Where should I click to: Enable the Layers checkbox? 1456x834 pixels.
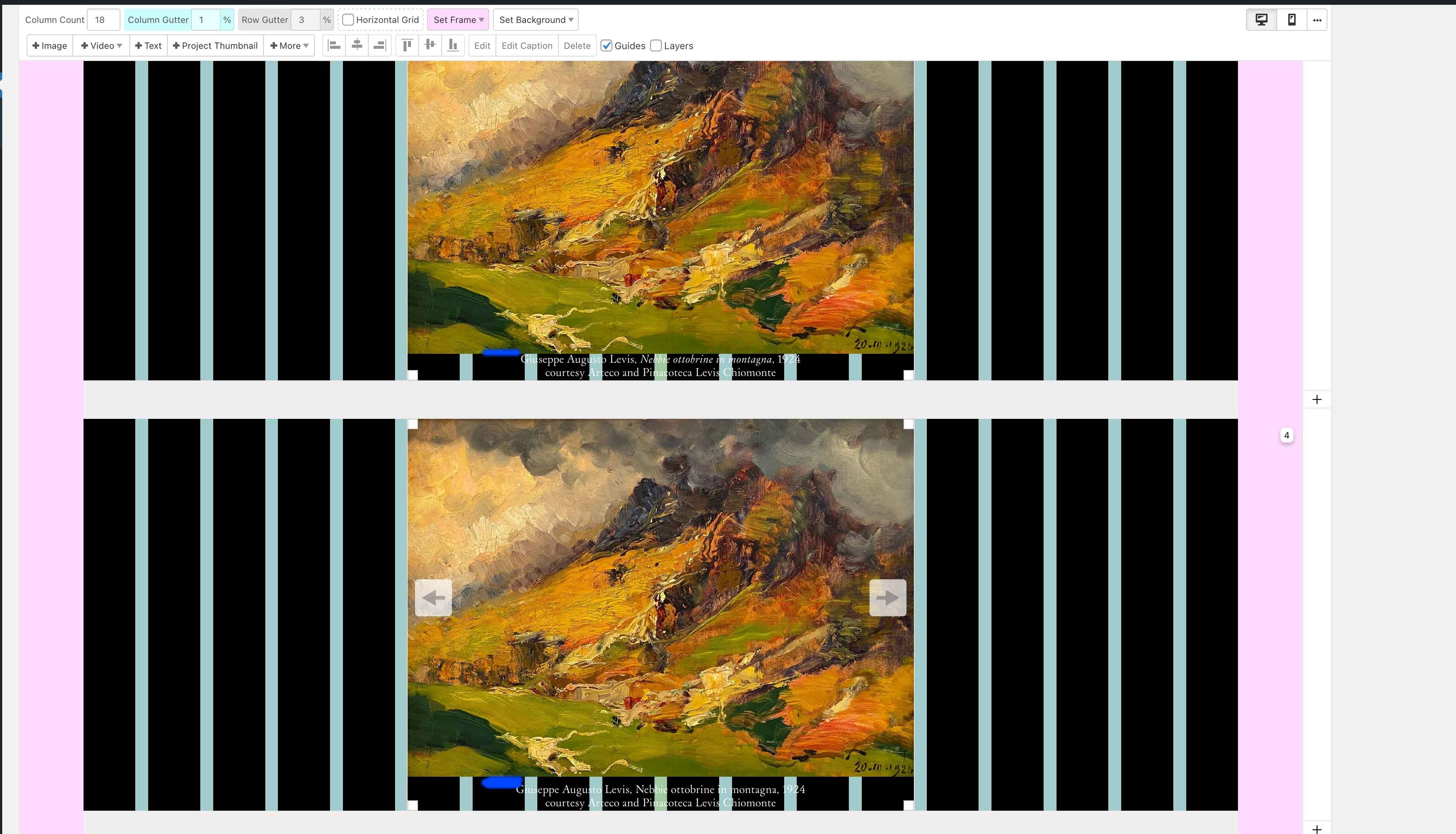pos(656,46)
